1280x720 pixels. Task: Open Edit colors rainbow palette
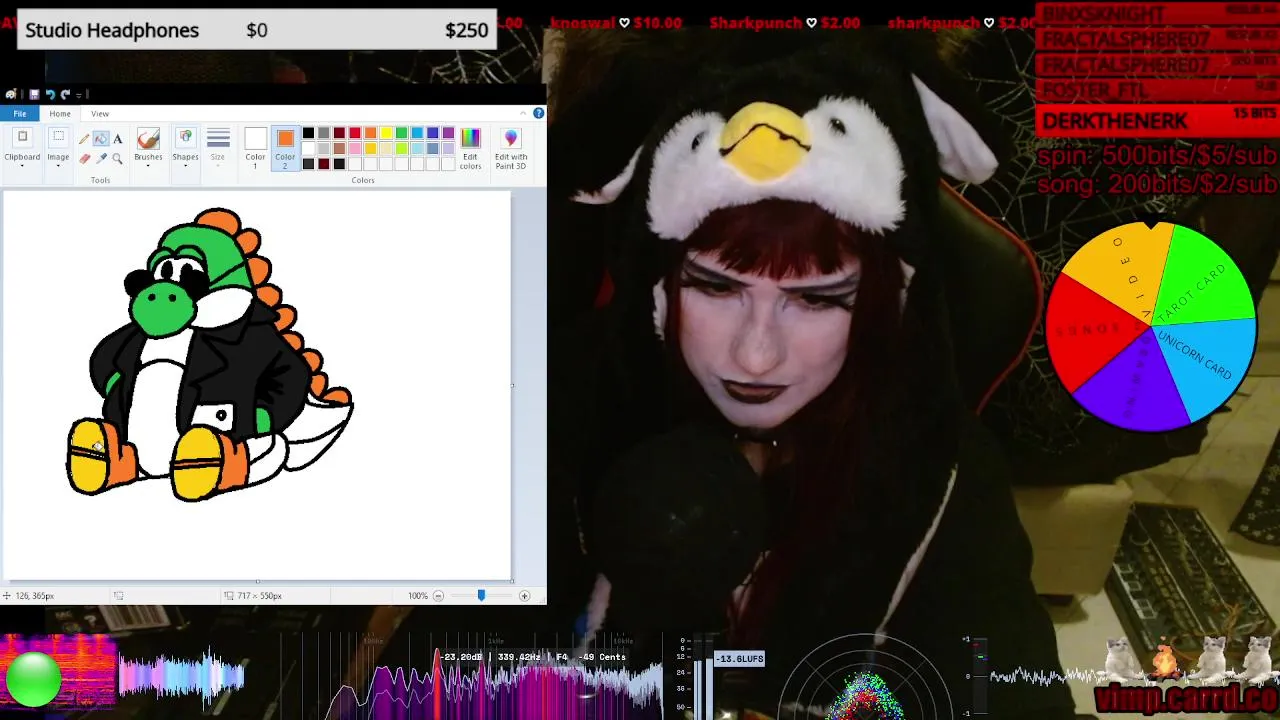tap(470, 138)
